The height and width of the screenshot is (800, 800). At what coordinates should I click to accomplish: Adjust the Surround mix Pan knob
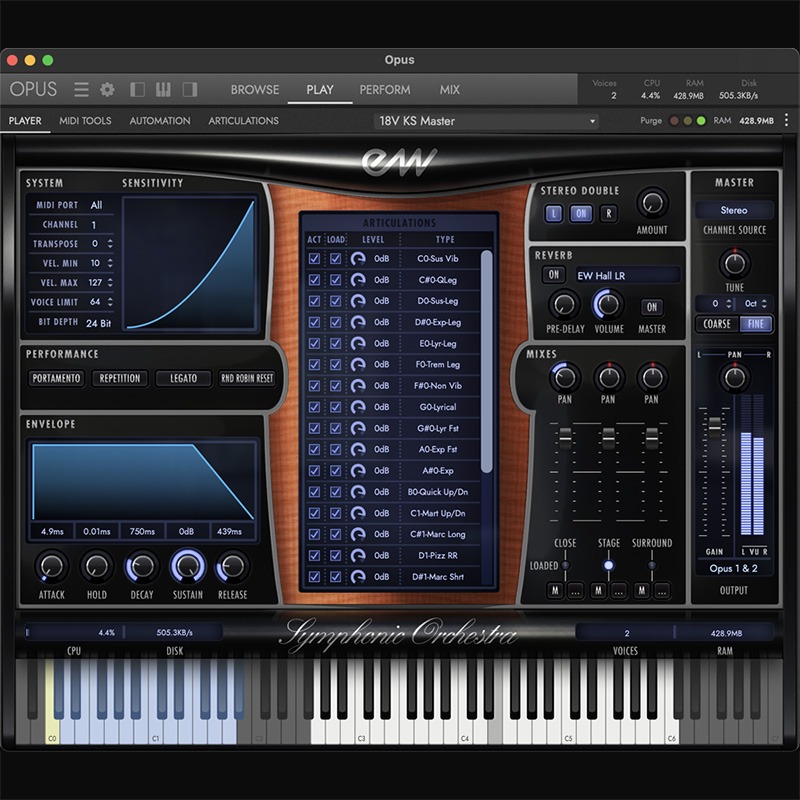coord(653,378)
